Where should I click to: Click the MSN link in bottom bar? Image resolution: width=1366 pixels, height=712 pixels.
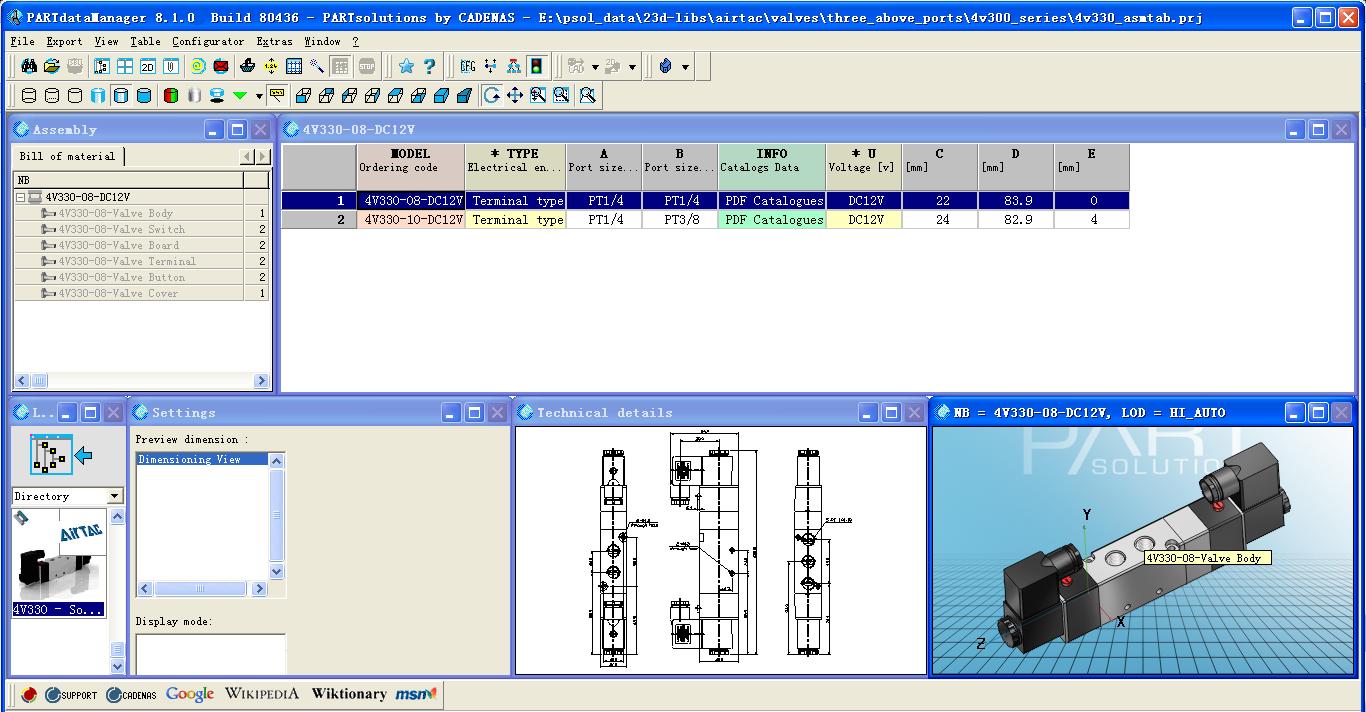coord(416,694)
